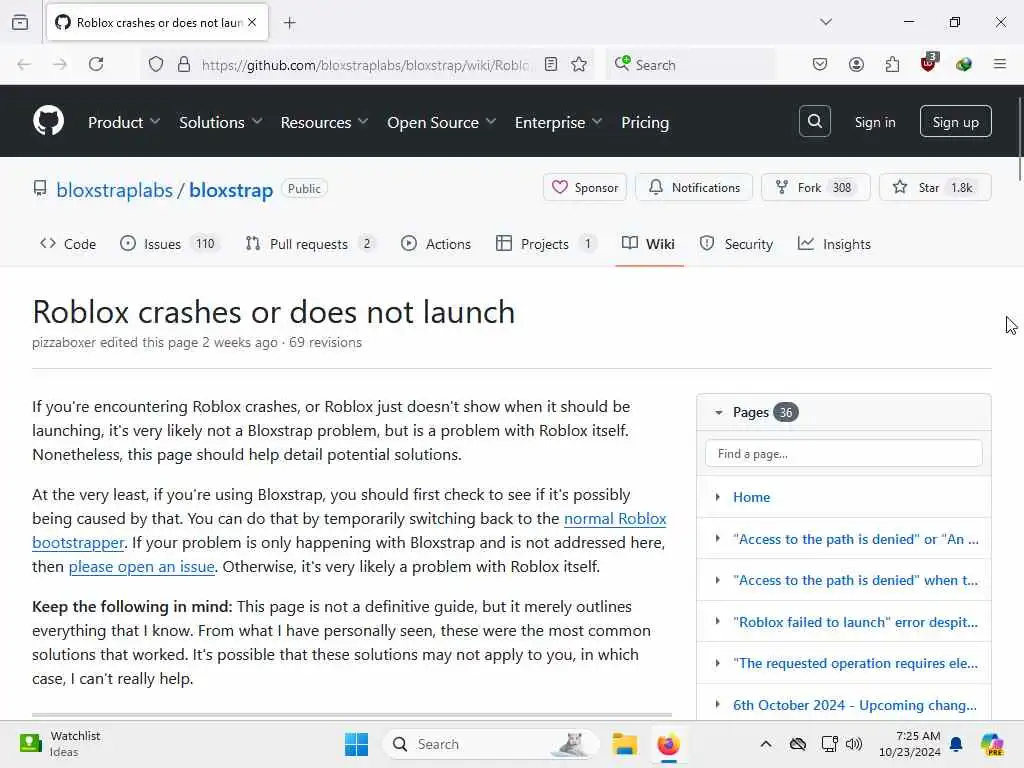The image size is (1024, 768).
Task: Click the list all tabs chevron
Action: pos(826,22)
